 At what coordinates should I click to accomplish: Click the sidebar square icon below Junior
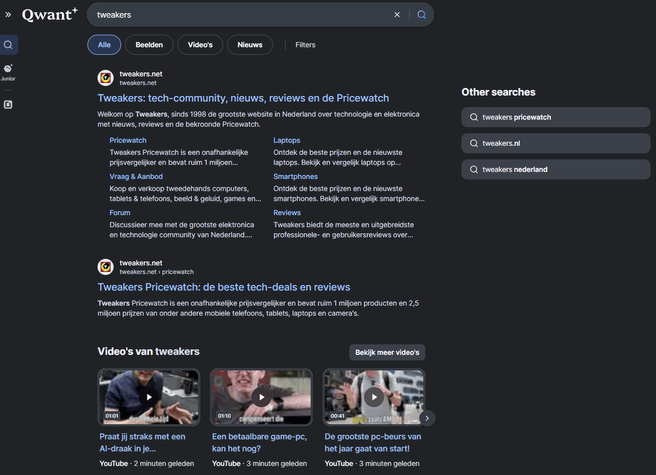tap(8, 105)
